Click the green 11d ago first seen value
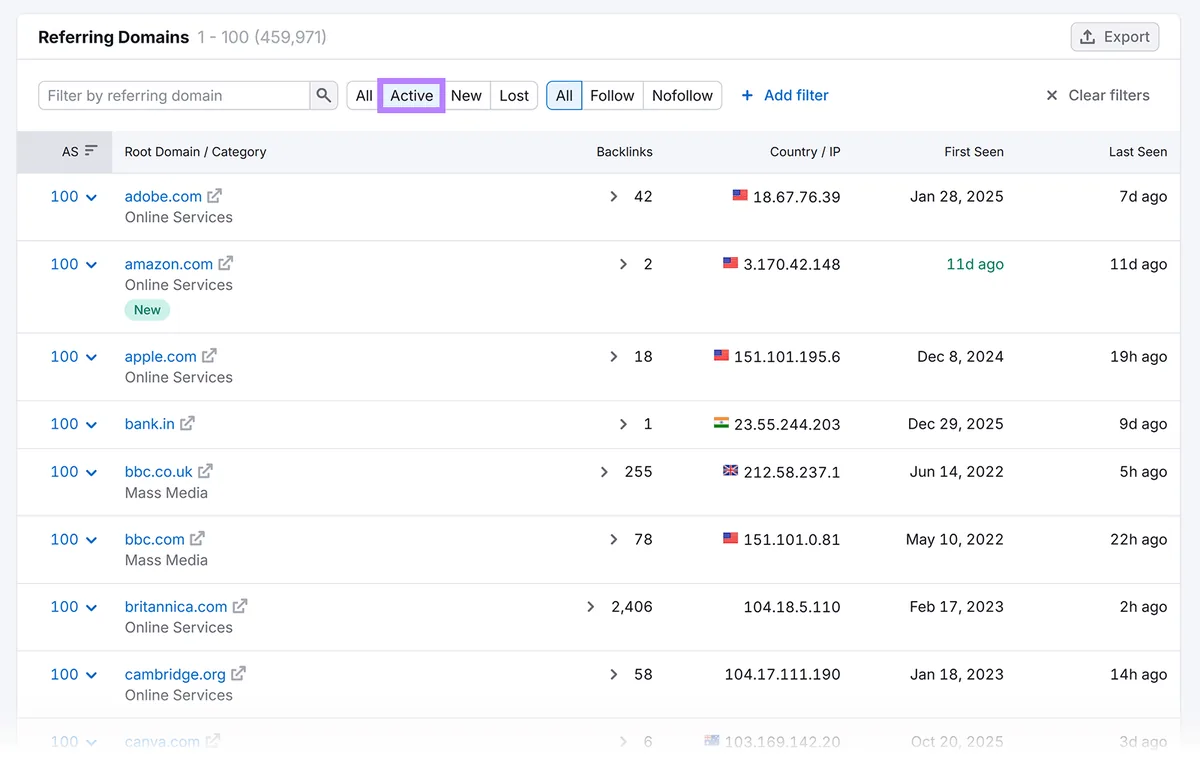 coord(975,264)
